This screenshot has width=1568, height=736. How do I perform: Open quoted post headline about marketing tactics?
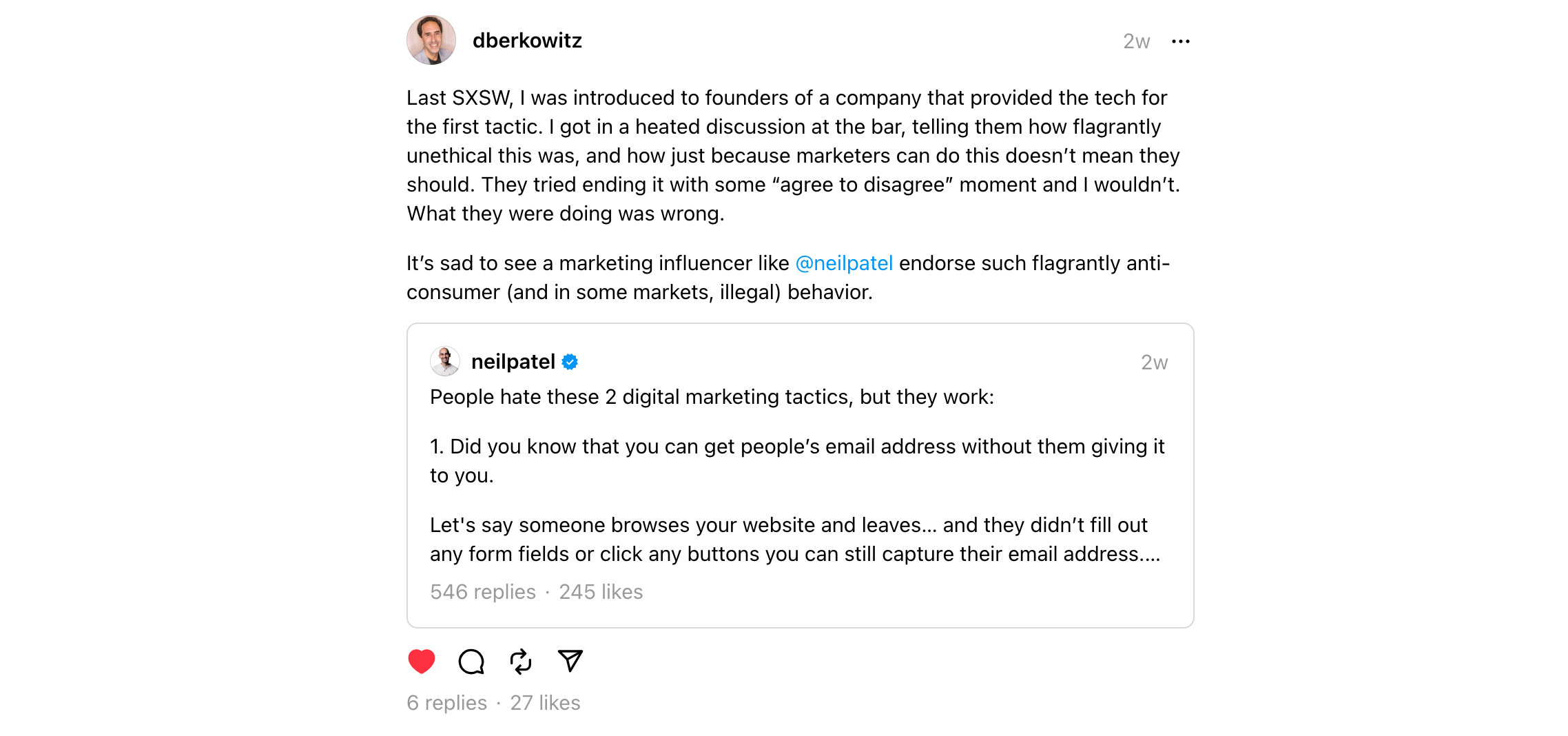pos(712,397)
